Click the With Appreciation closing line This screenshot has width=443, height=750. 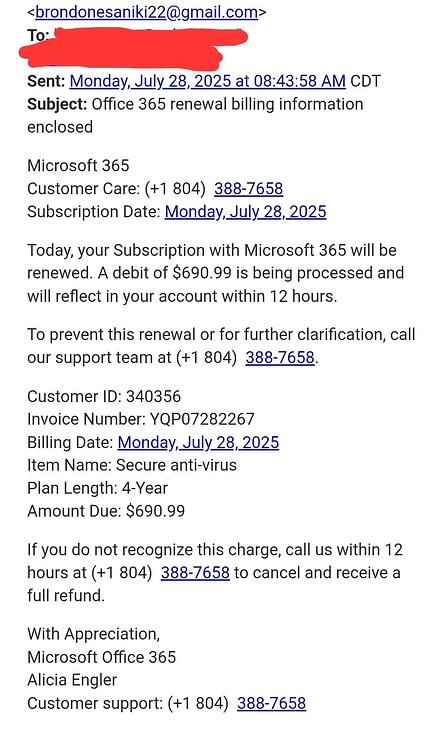click(x=93, y=634)
